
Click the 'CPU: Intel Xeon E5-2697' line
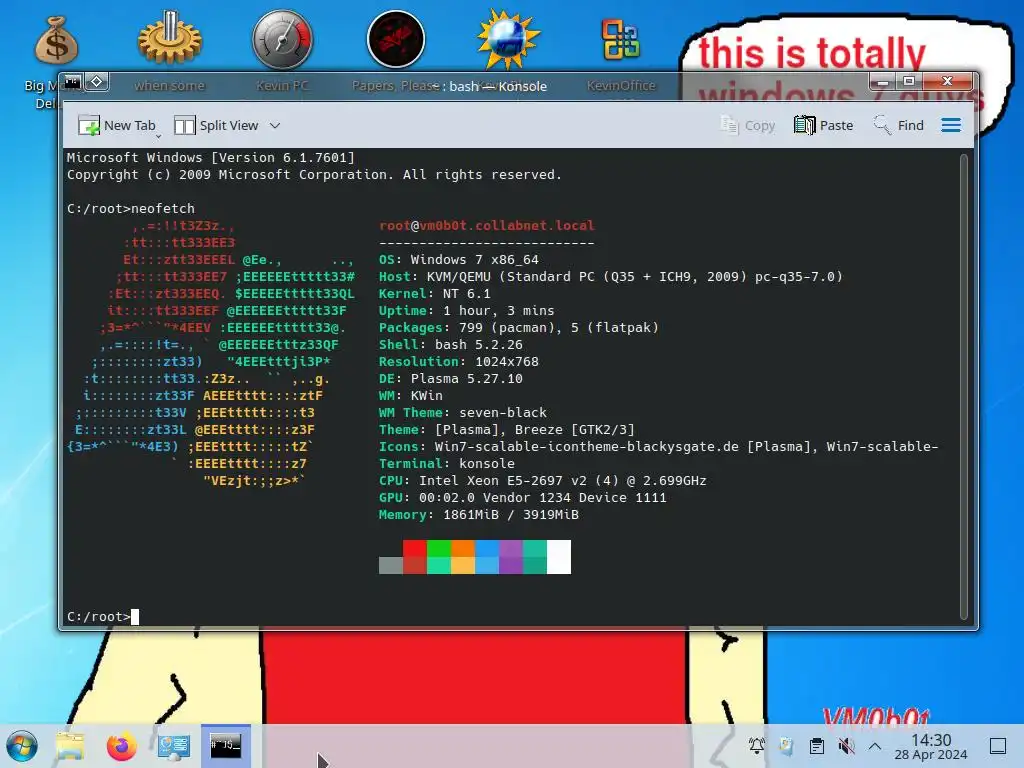click(543, 480)
